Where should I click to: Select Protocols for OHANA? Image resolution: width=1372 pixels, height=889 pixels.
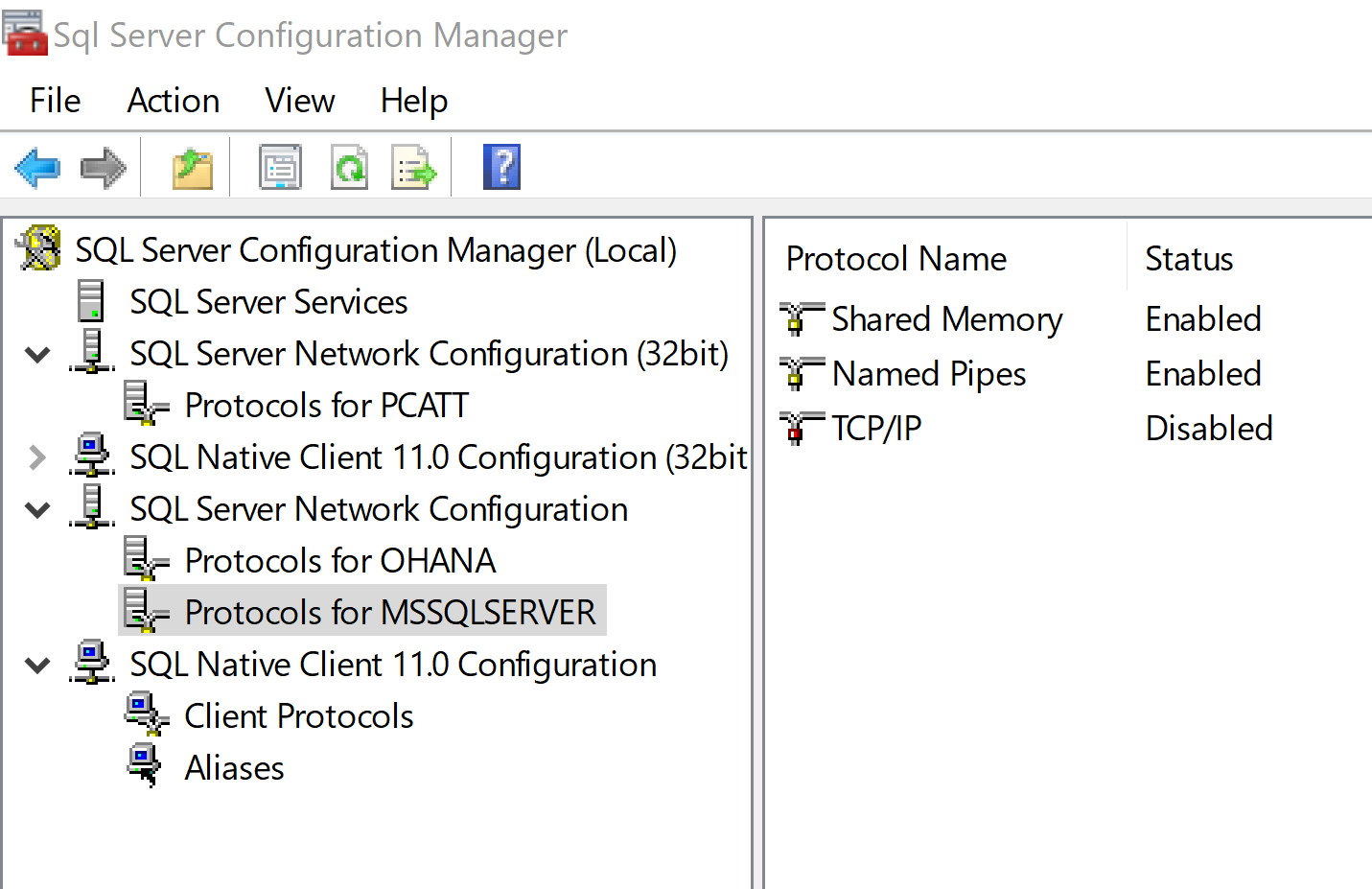pos(340,560)
